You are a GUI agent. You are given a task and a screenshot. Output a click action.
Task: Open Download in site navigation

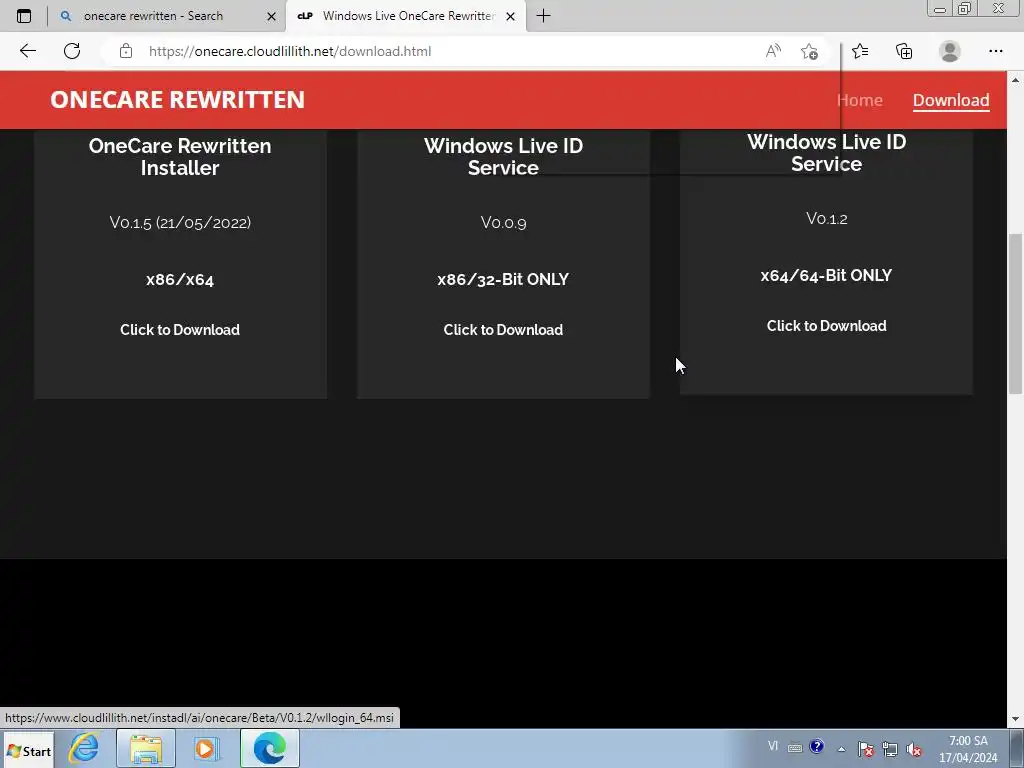pos(951,100)
